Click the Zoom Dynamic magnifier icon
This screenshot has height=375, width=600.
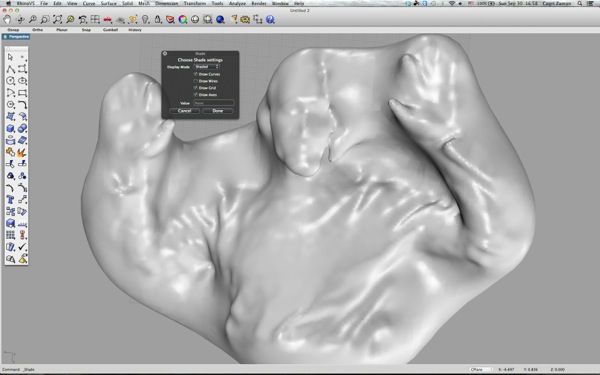click(33, 20)
